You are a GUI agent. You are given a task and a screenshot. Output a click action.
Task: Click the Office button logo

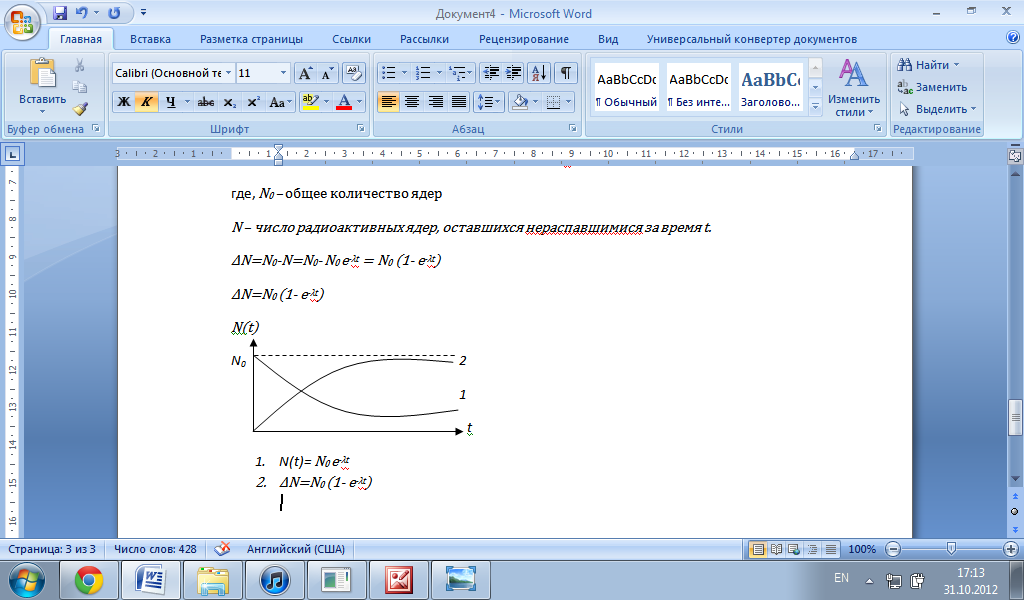22,22
